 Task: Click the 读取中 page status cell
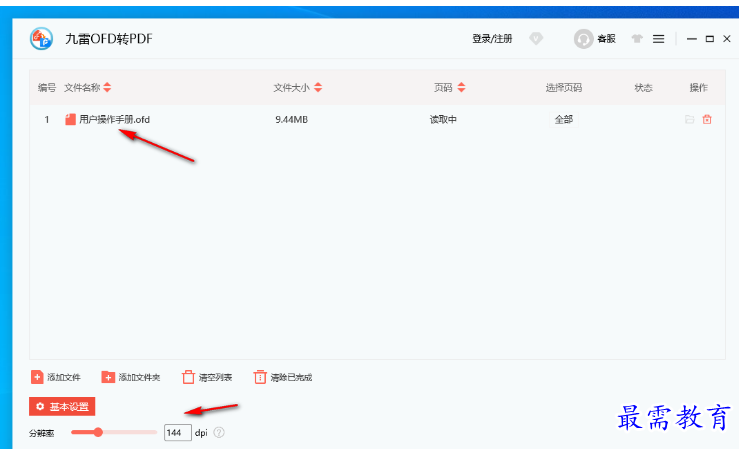[443, 120]
